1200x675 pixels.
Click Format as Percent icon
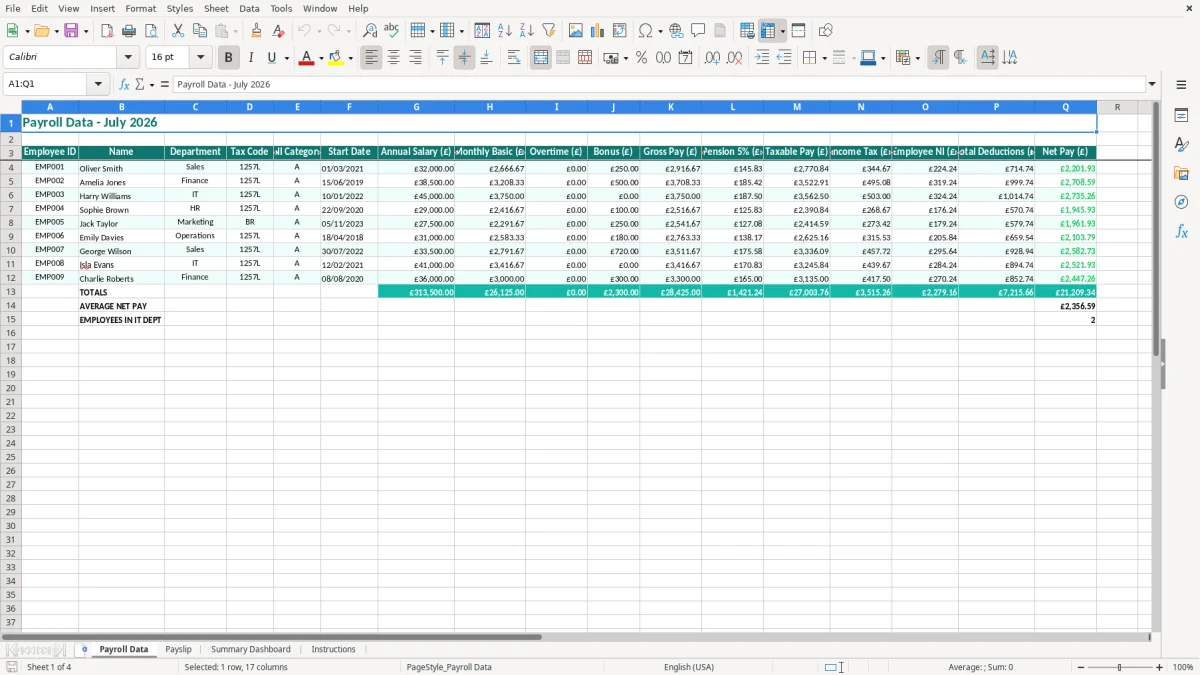click(642, 58)
